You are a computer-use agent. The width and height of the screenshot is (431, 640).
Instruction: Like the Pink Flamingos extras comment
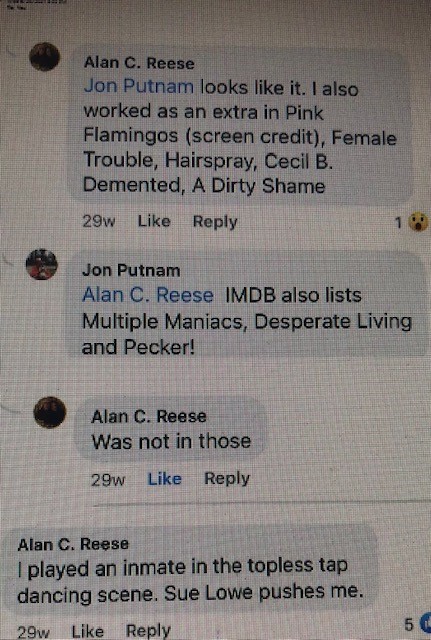[x=154, y=221]
